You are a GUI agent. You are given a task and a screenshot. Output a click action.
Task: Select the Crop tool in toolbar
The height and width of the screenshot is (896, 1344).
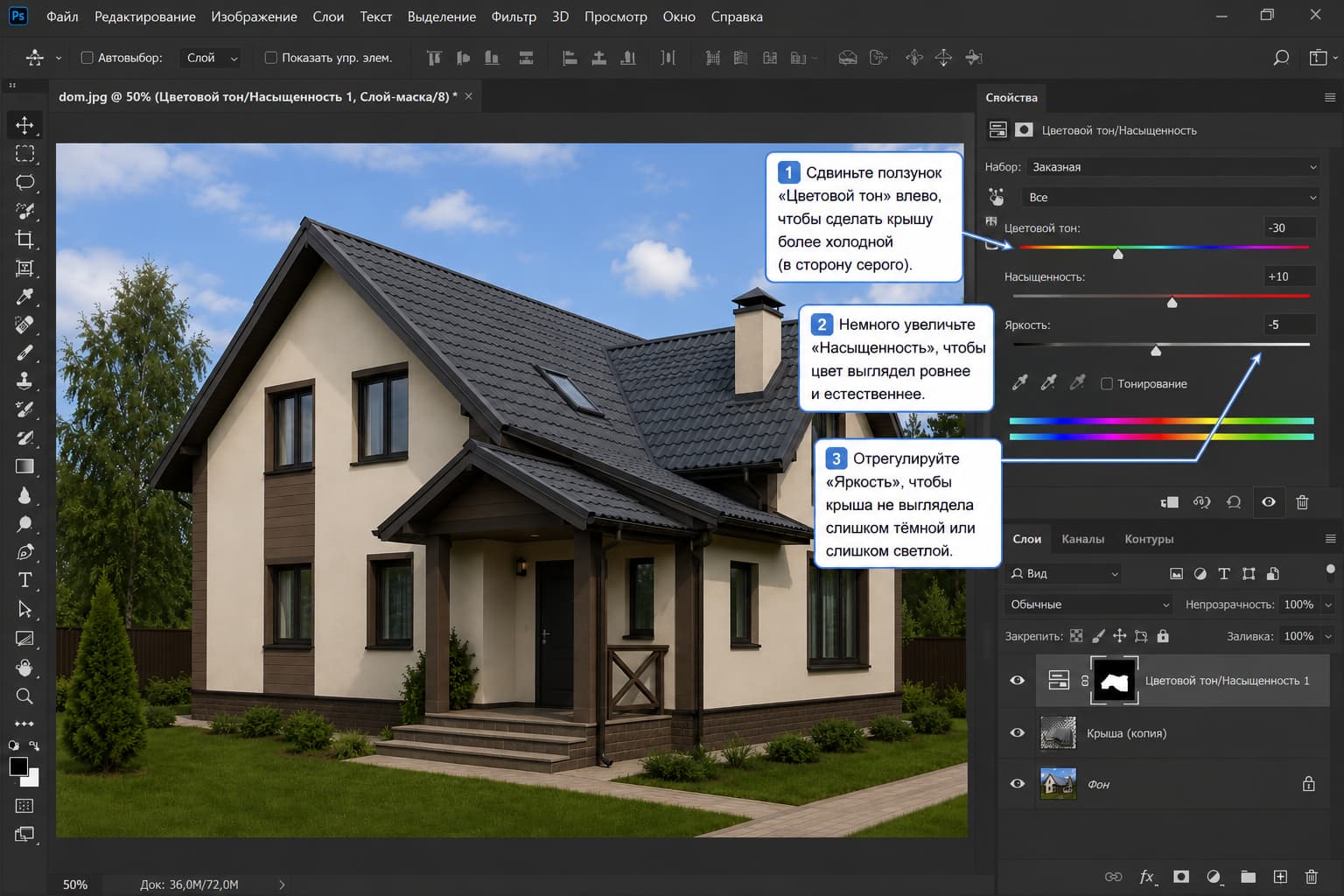pos(24,239)
